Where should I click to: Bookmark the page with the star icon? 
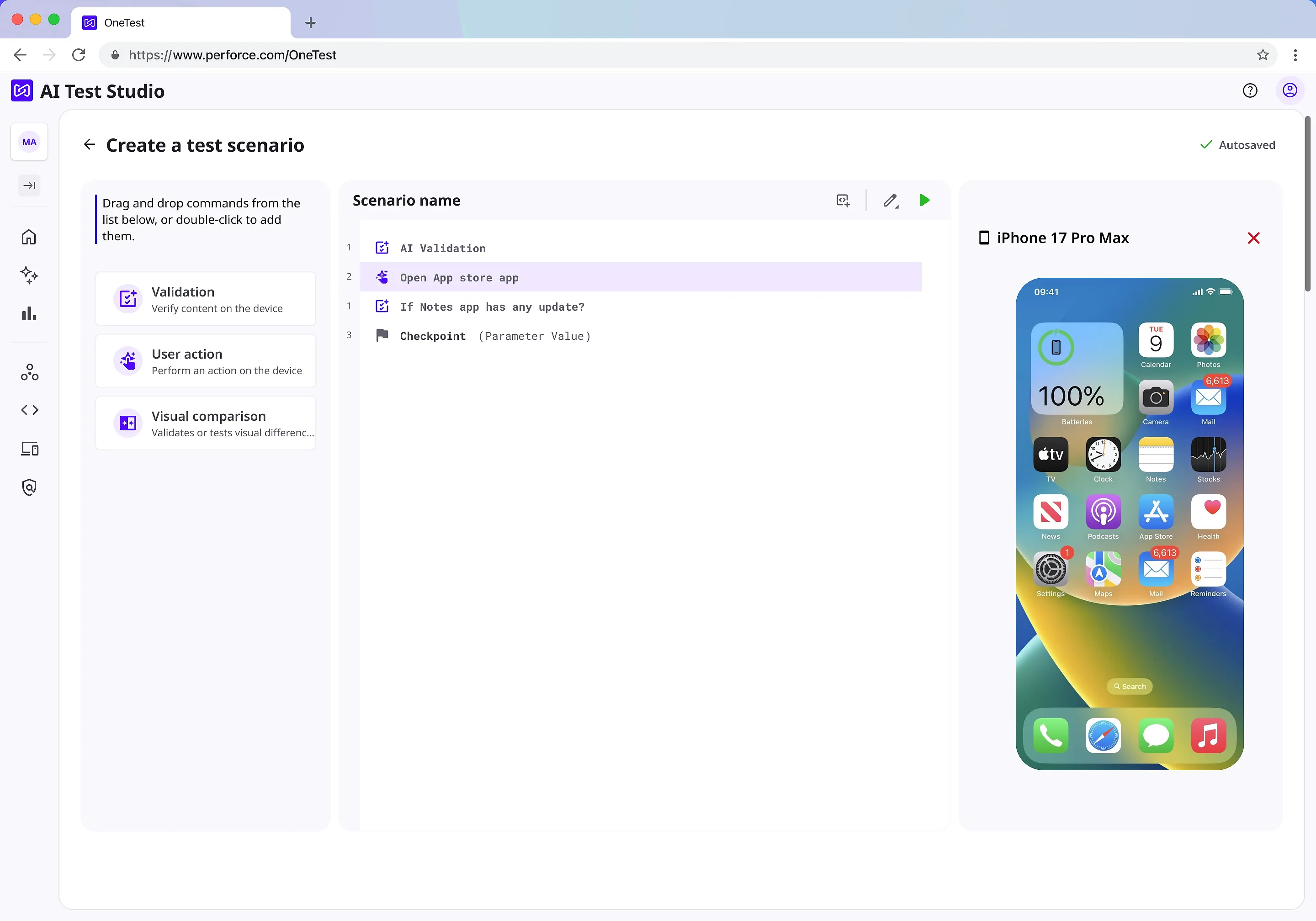tap(1263, 54)
